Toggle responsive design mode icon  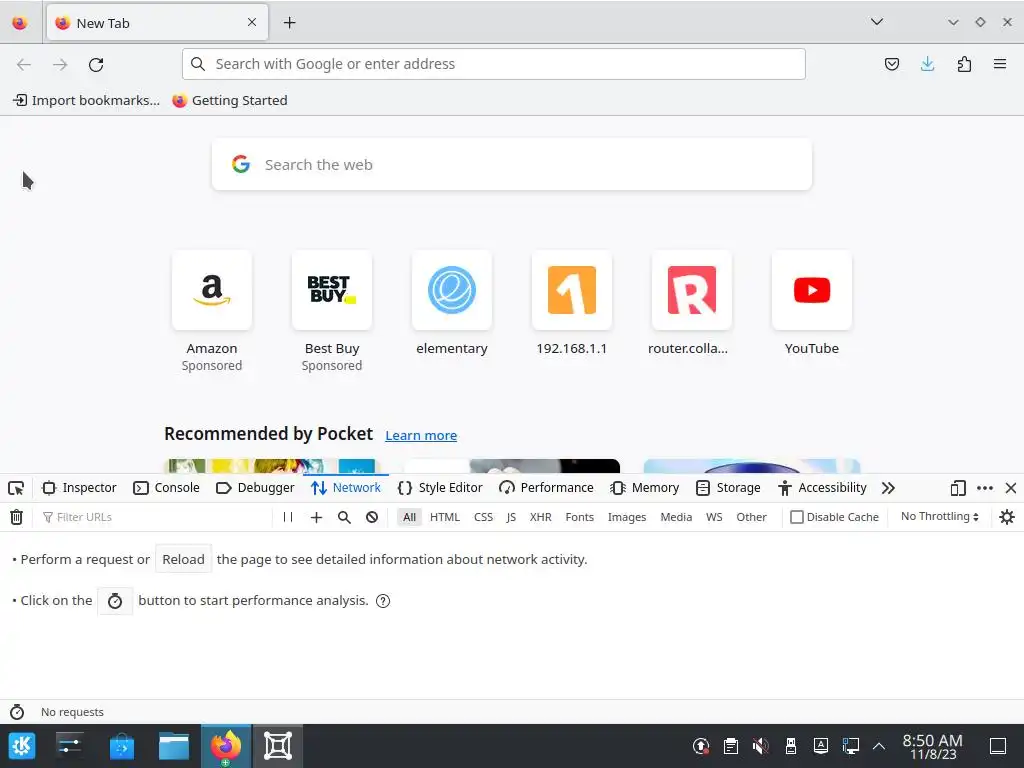pos(958,488)
